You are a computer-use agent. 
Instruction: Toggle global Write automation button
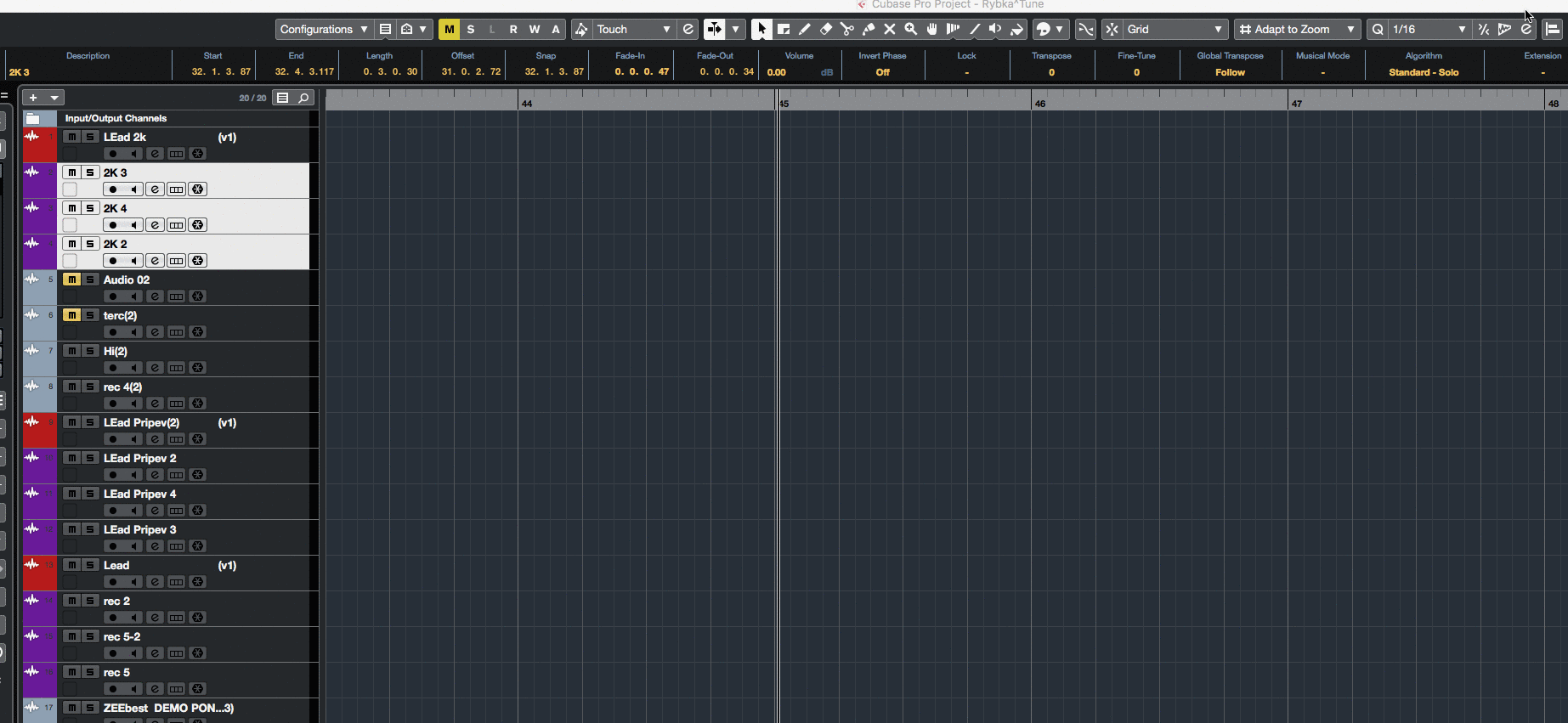(x=535, y=29)
